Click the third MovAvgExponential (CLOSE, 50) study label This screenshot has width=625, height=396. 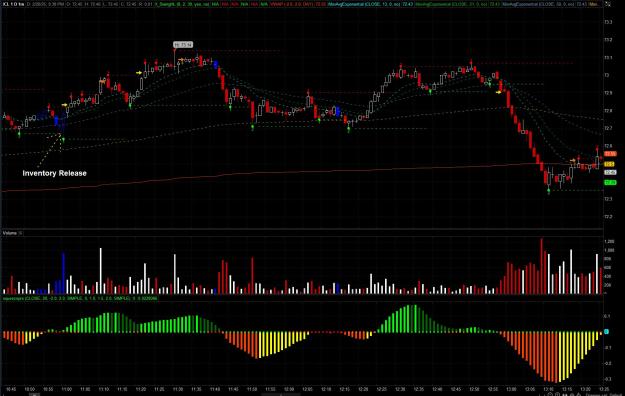coord(544,4)
